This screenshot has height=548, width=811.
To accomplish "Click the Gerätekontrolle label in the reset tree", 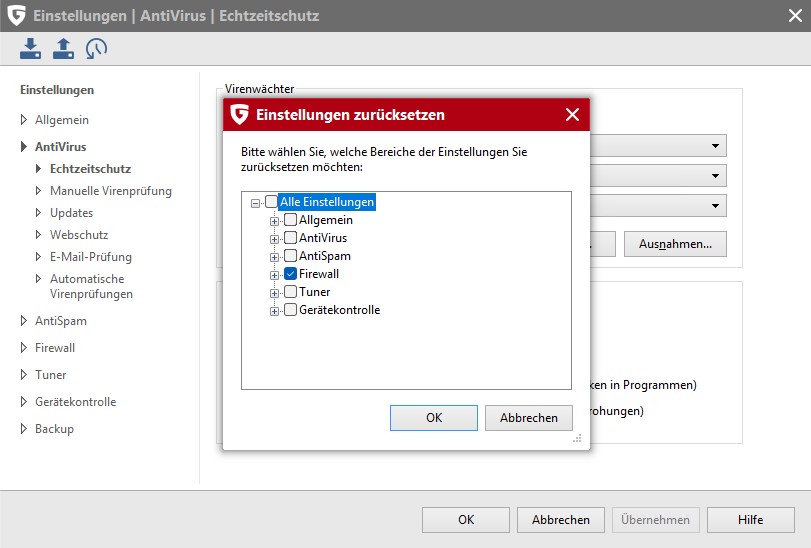I will pyautogui.click(x=339, y=310).
